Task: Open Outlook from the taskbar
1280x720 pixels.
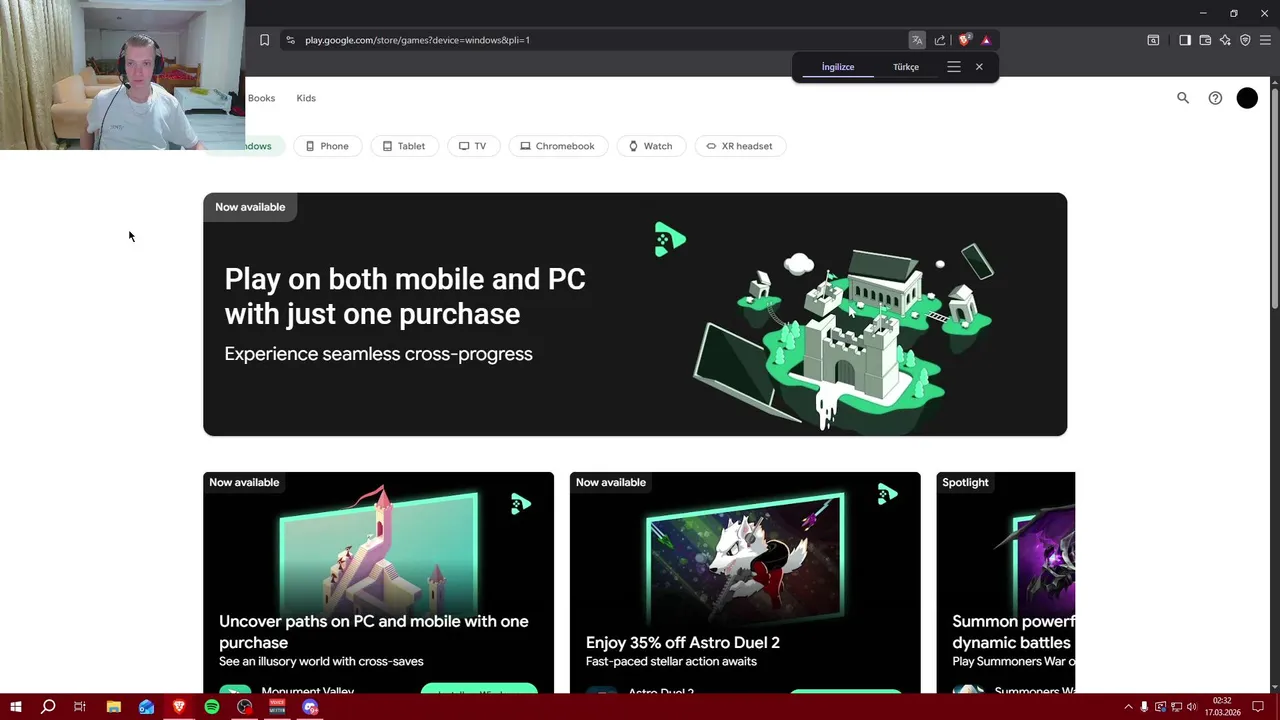Action: [x=147, y=707]
